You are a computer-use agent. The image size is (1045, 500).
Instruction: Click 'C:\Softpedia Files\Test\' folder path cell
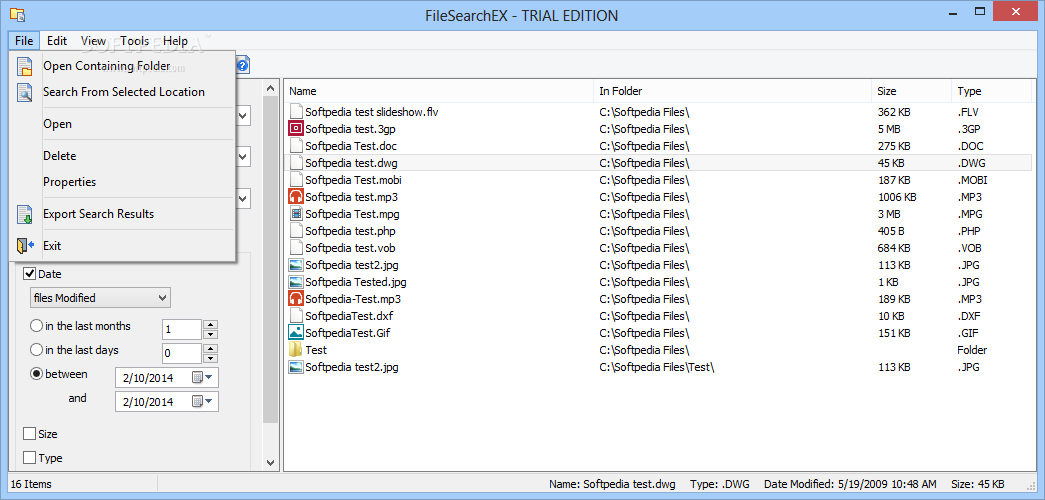click(656, 367)
